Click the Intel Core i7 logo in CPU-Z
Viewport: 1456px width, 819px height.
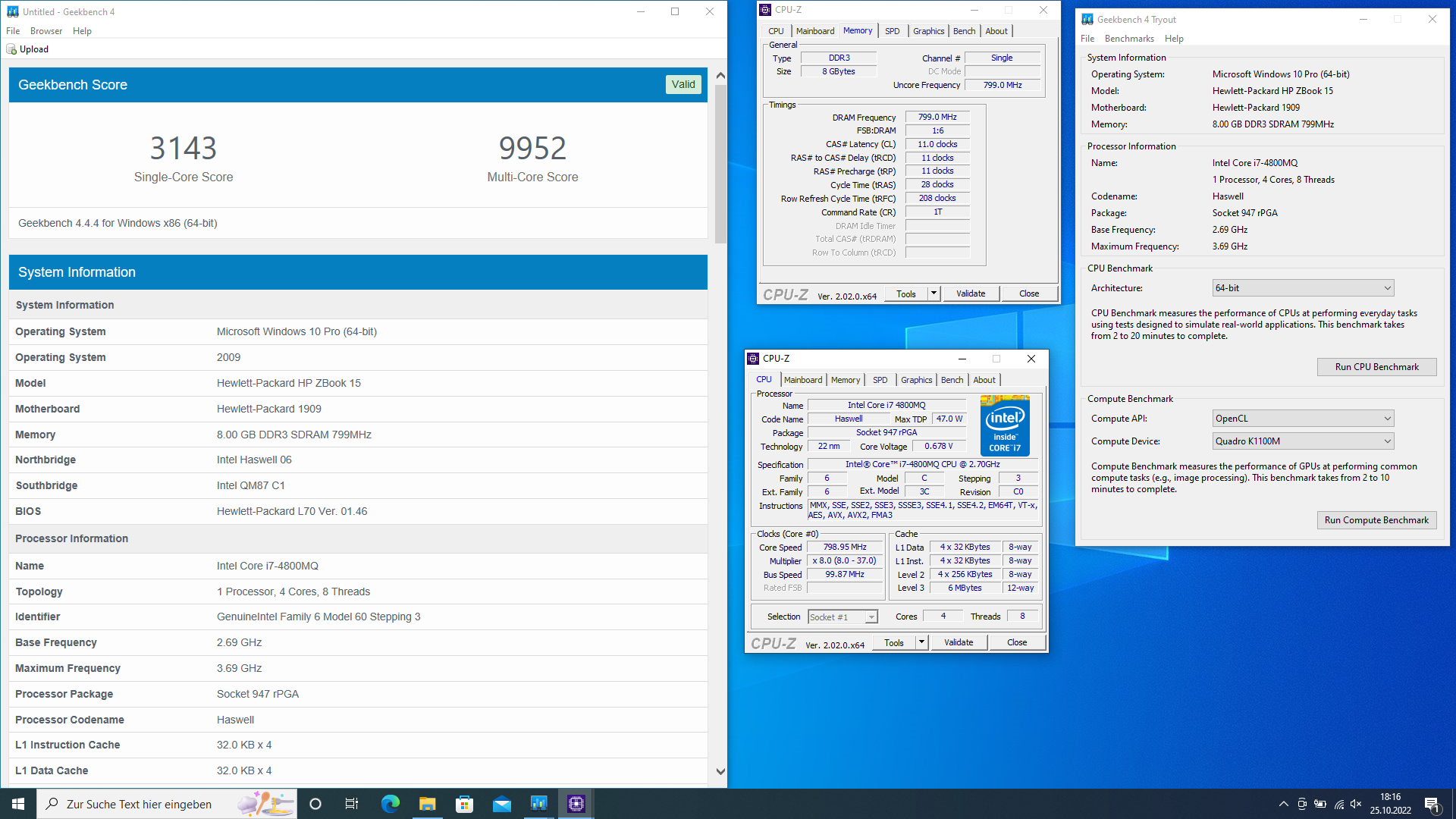tap(1005, 425)
